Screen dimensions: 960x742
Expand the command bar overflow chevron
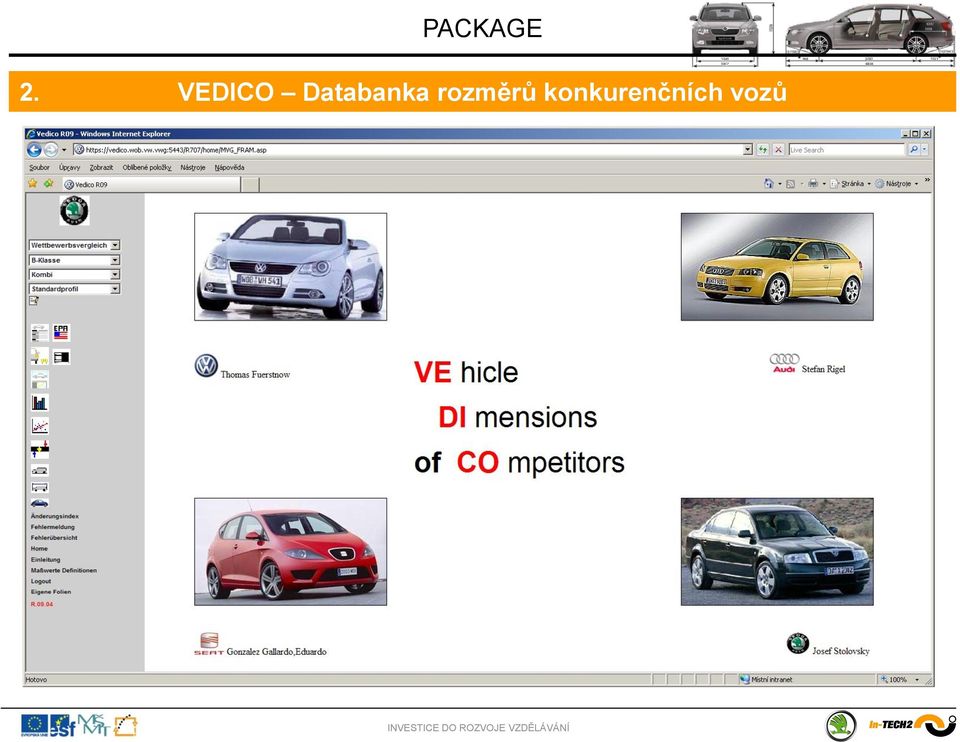click(927, 180)
